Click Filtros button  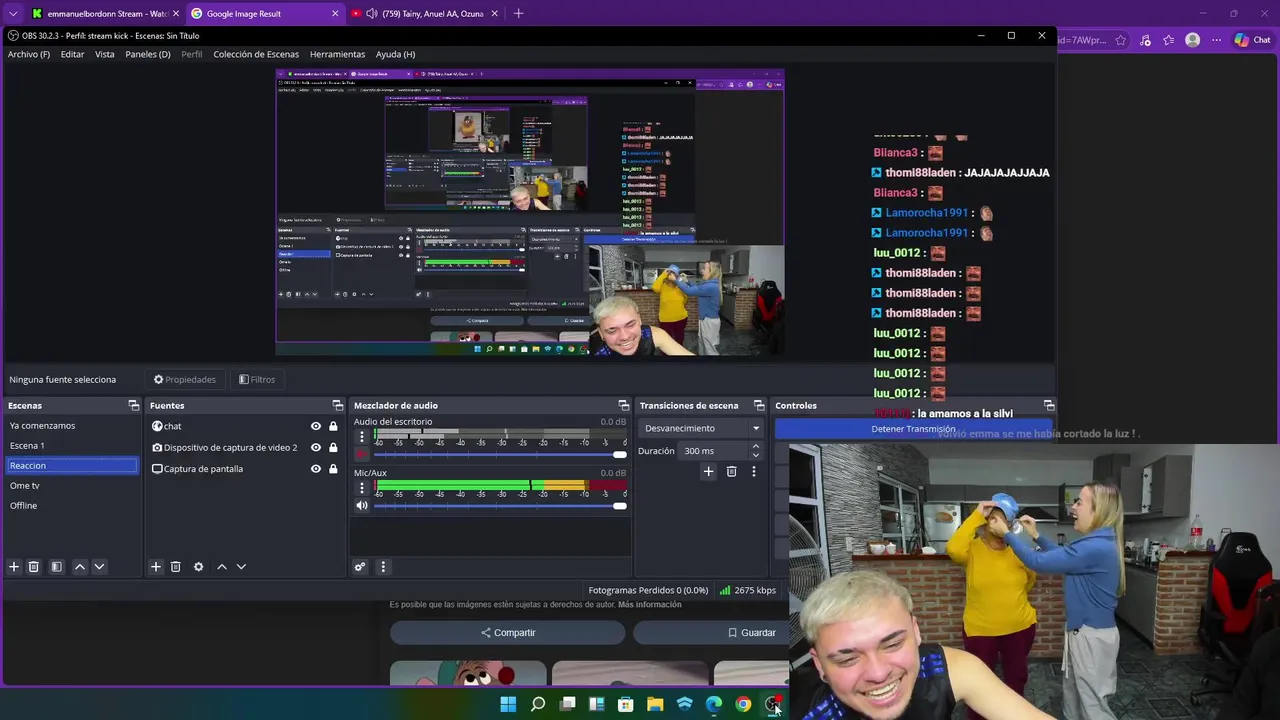tap(257, 379)
